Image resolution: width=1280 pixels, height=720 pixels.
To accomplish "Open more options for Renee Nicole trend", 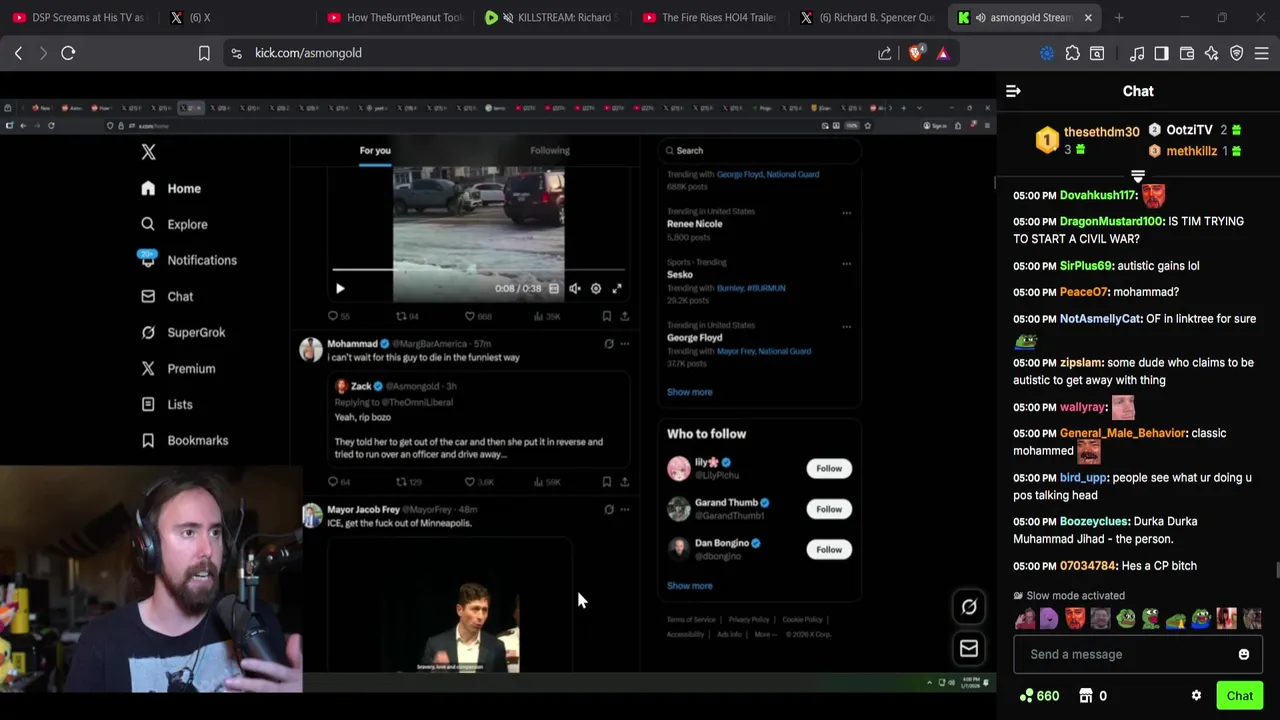I will (x=846, y=213).
